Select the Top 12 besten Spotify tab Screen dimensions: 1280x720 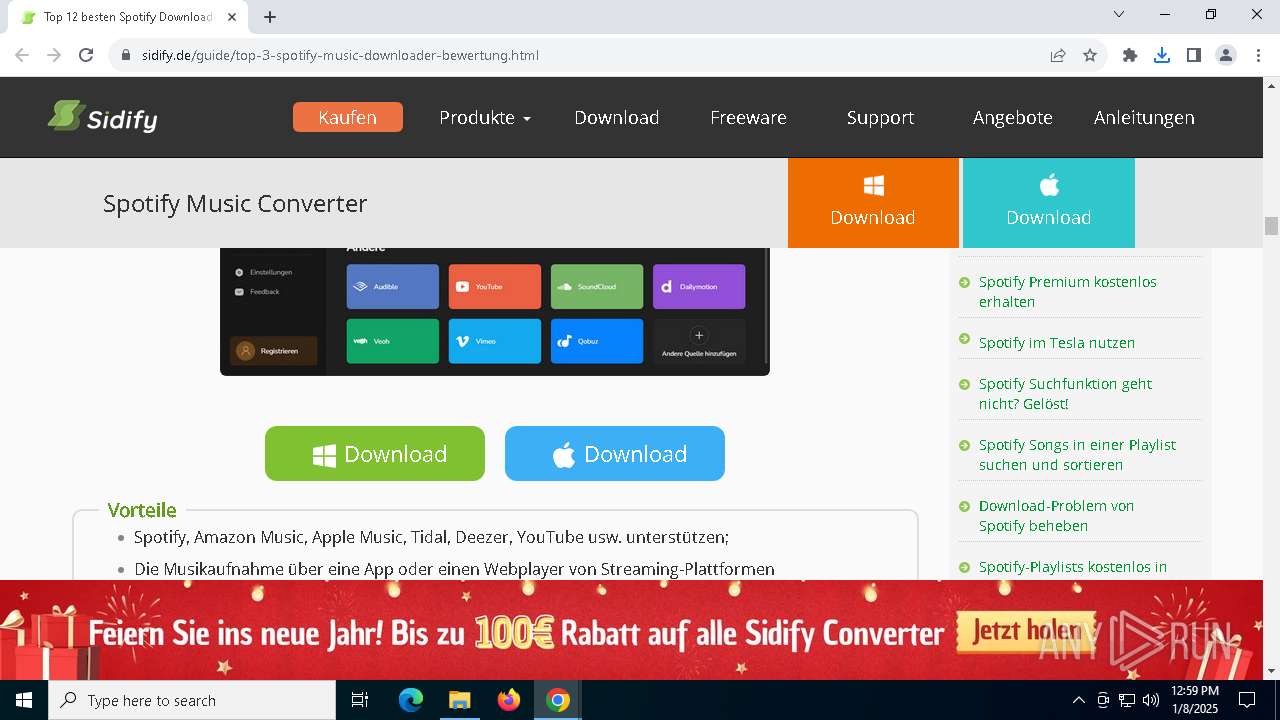tap(128, 17)
